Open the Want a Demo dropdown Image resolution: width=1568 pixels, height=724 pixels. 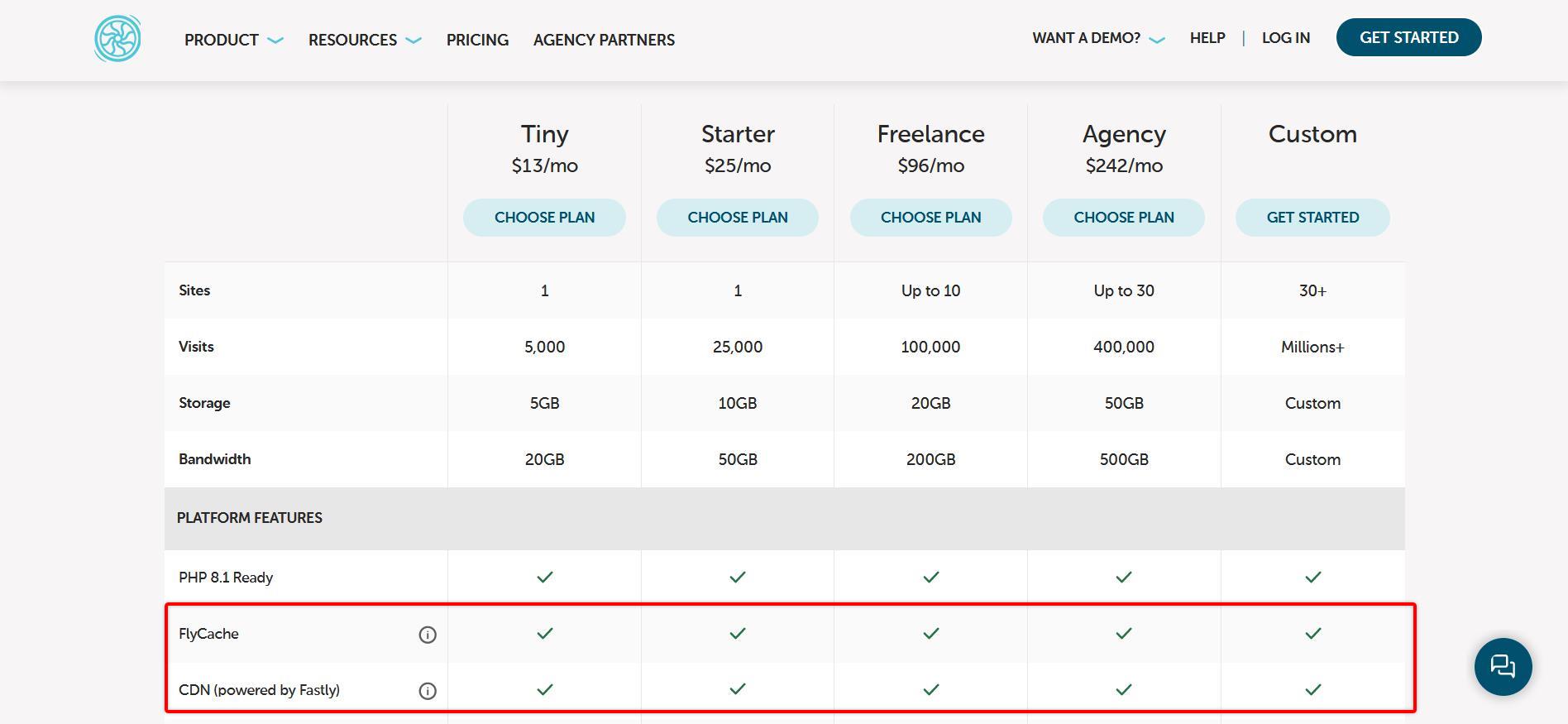pyautogui.click(x=1097, y=38)
